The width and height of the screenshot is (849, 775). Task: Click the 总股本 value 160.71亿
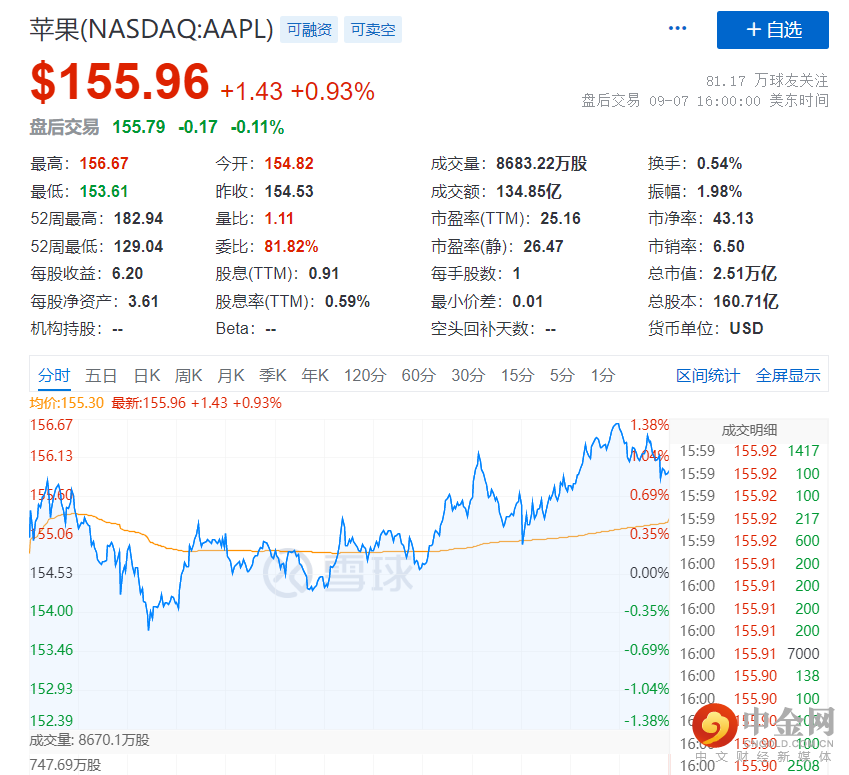[x=746, y=301]
